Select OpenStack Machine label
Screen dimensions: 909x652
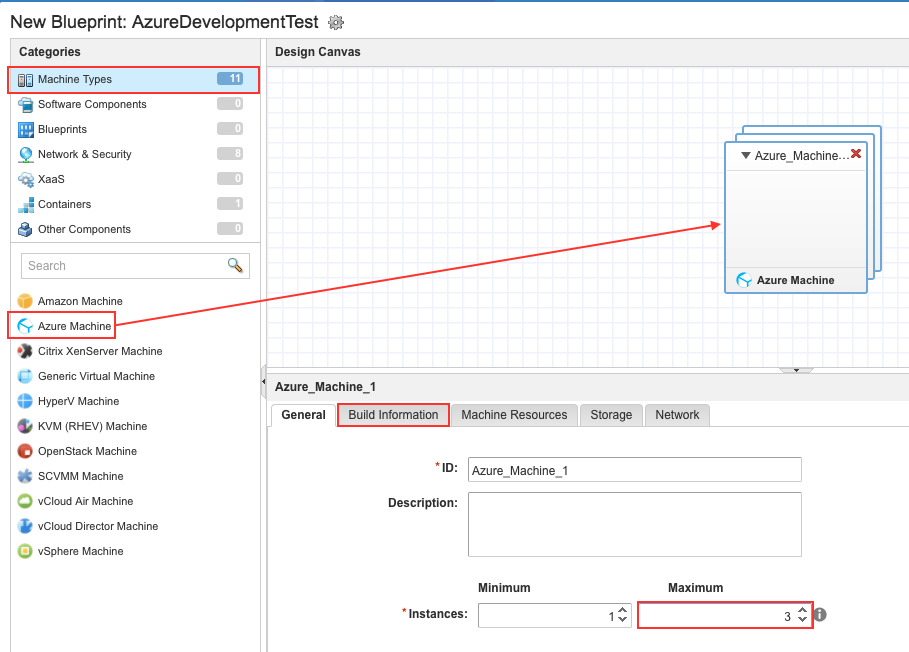(88, 451)
